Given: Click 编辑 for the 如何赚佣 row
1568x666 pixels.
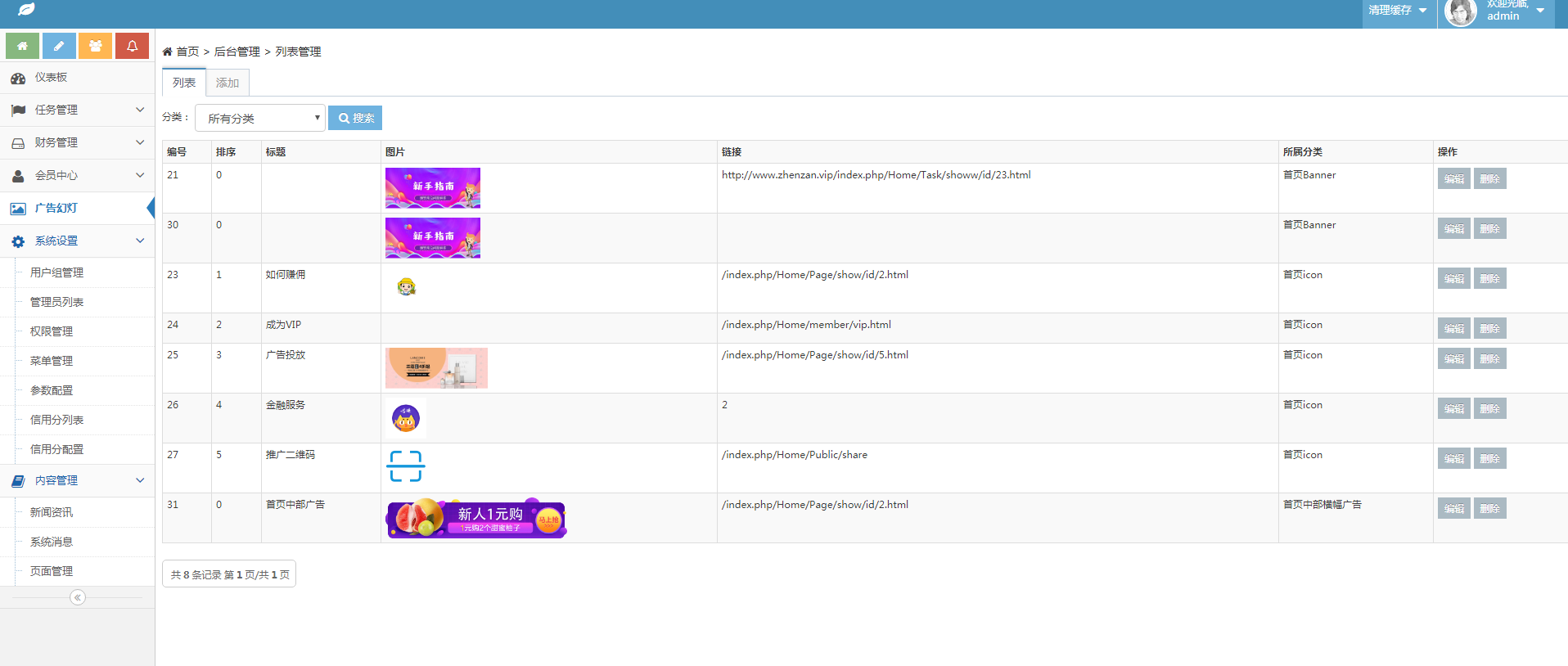Looking at the screenshot, I should (x=1453, y=279).
